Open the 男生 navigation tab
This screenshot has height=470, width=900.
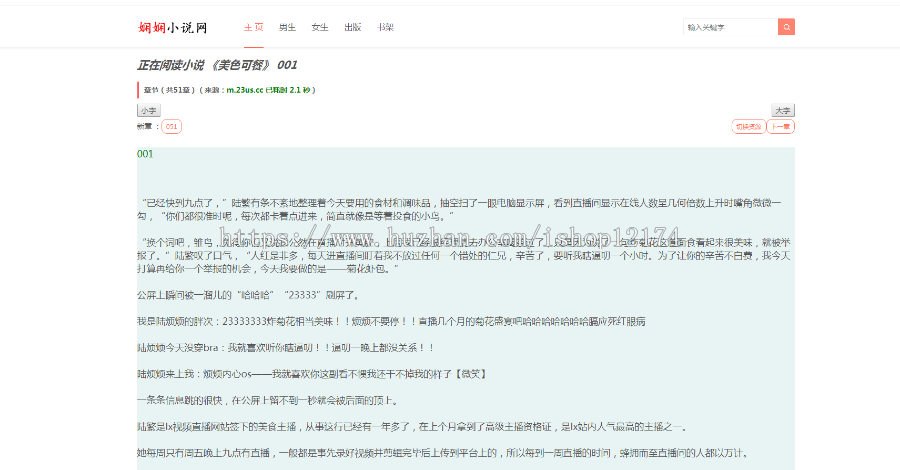(287, 27)
